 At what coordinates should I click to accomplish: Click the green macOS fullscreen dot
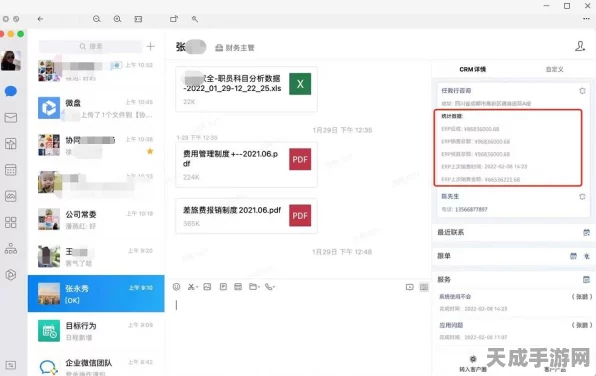[x=21, y=34]
